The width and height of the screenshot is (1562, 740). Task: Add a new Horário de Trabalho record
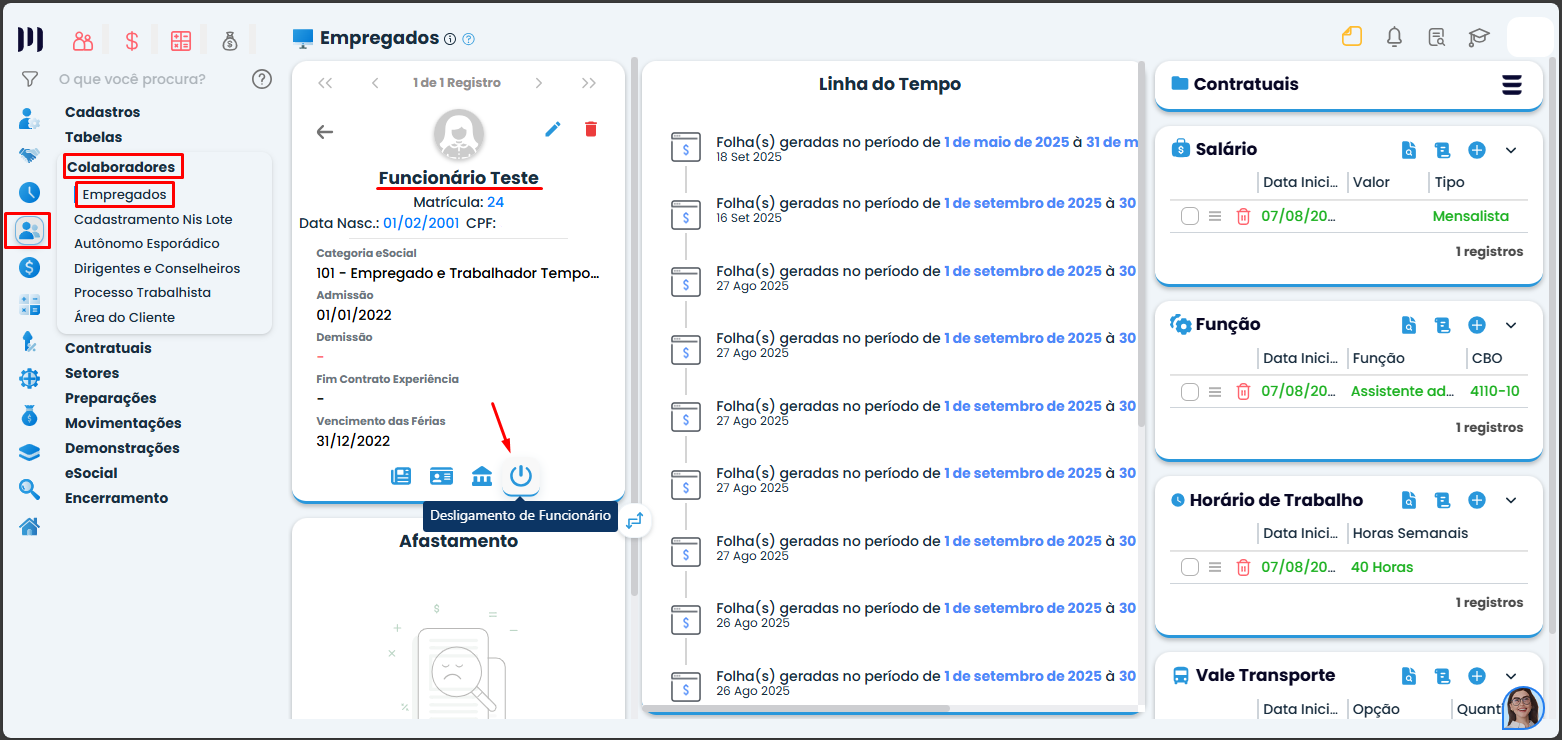coord(1477,500)
